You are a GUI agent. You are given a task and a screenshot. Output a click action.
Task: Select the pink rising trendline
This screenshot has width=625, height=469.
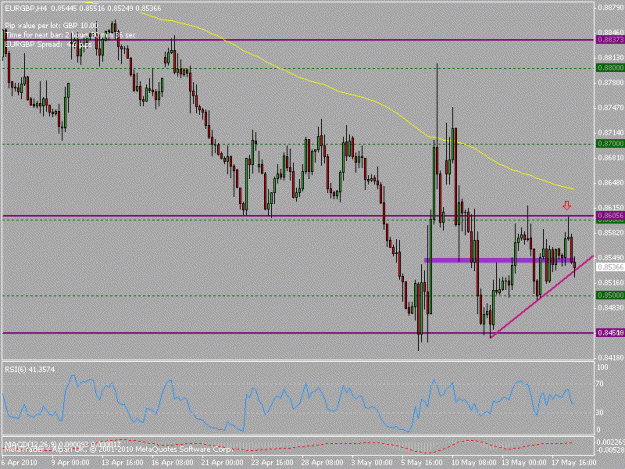pyautogui.click(x=542, y=297)
